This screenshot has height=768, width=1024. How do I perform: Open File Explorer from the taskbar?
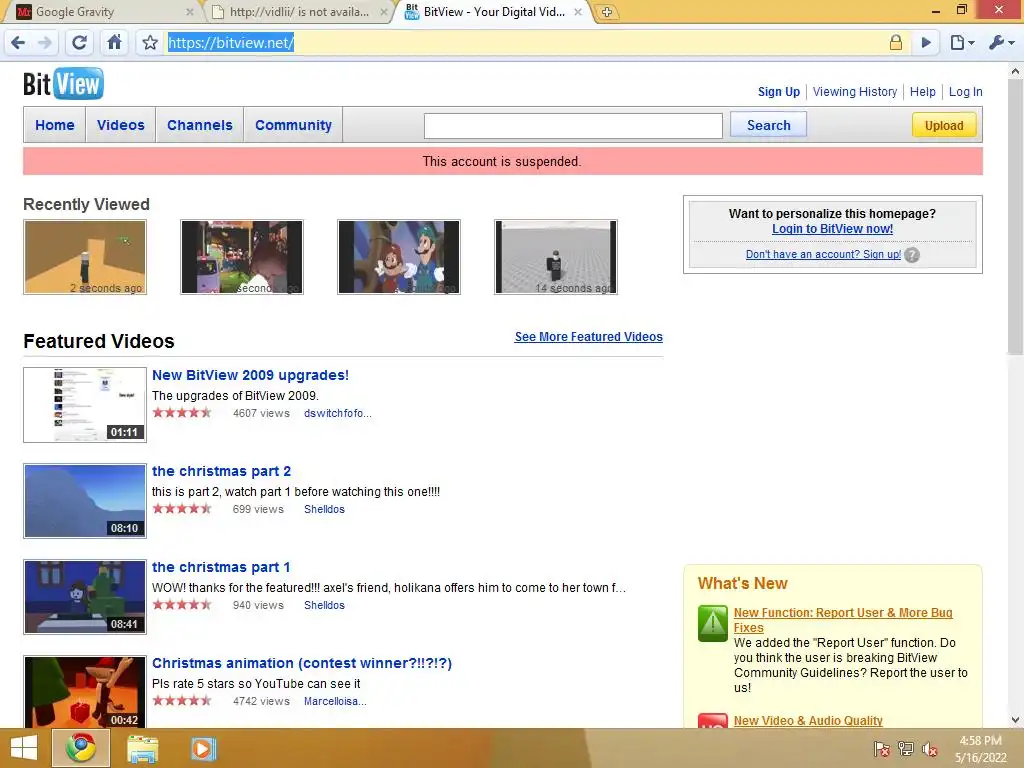point(142,748)
